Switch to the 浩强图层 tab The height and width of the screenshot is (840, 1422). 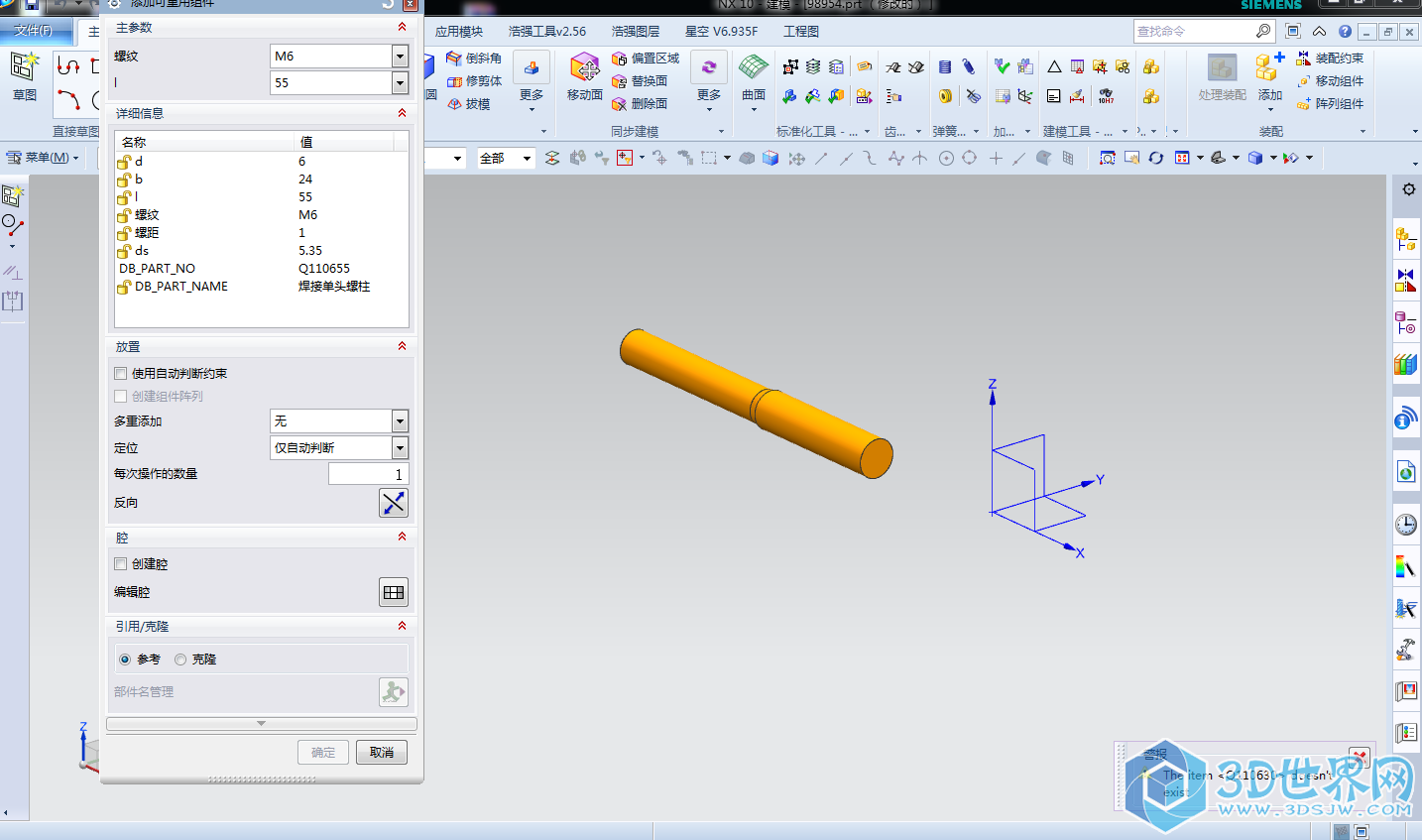[x=636, y=32]
